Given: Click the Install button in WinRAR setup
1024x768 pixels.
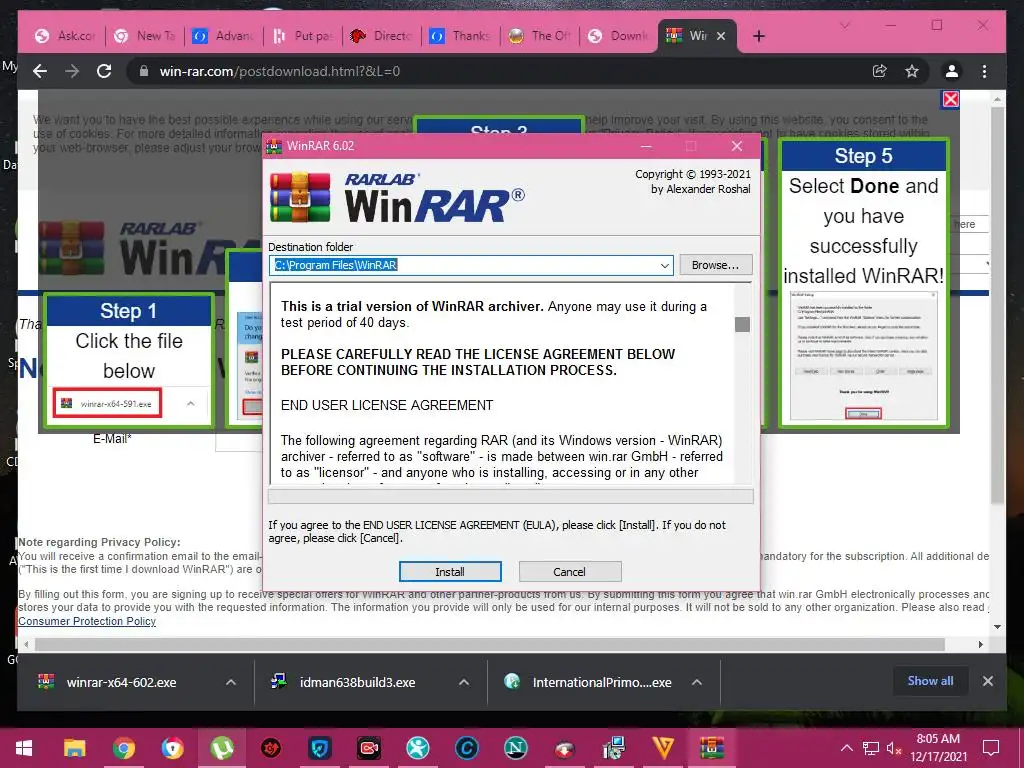Looking at the screenshot, I should (450, 571).
